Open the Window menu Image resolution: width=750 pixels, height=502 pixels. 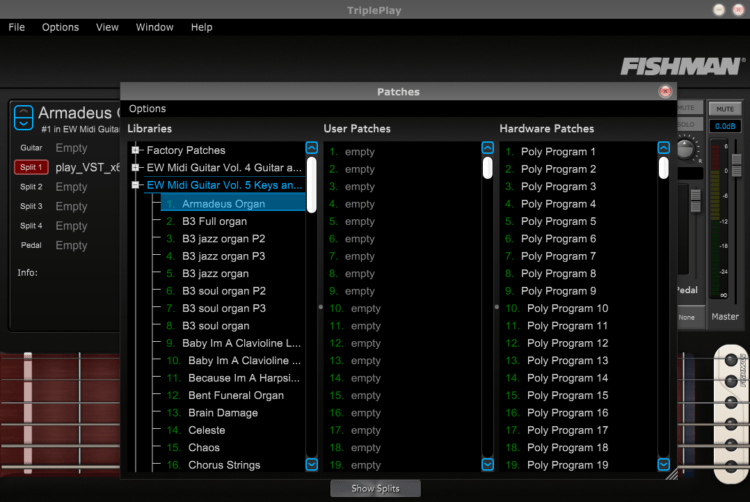tap(154, 27)
